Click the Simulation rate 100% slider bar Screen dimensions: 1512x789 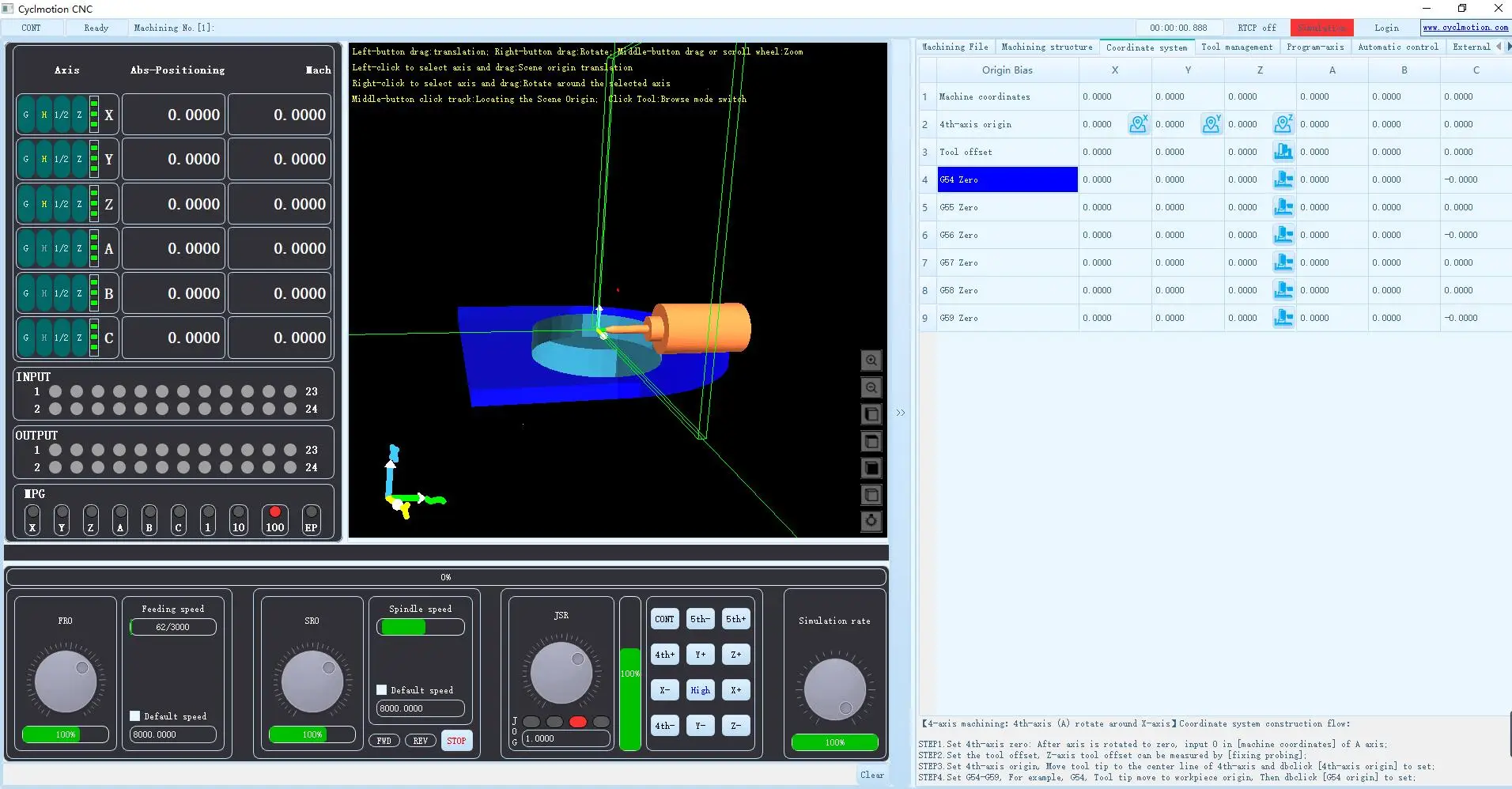click(x=834, y=742)
